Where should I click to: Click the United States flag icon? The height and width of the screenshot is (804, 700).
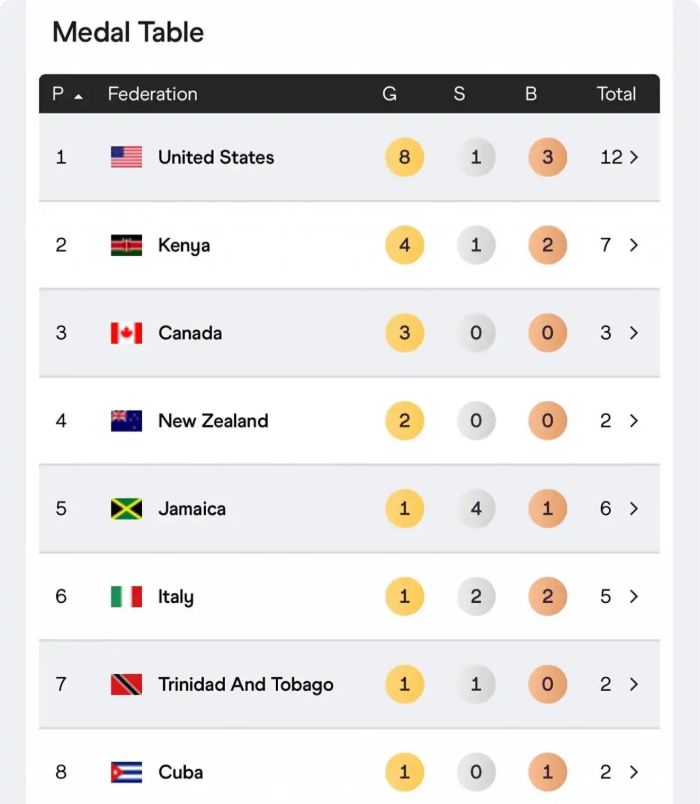[x=126, y=157]
